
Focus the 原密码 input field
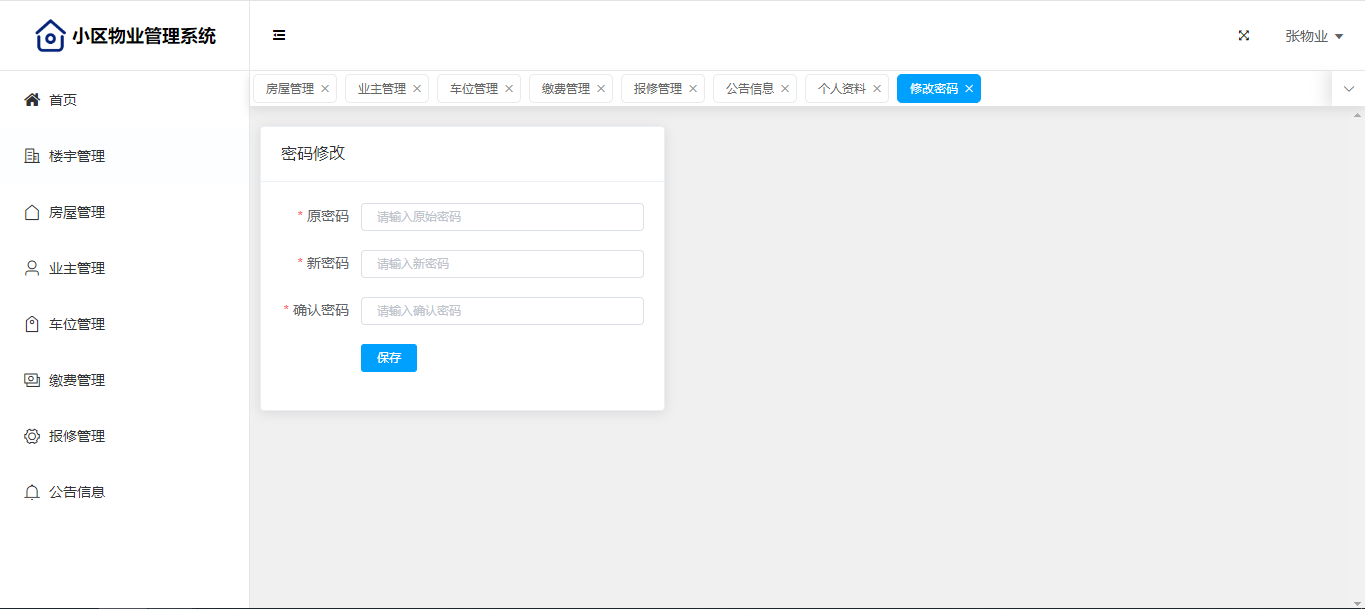pyautogui.click(x=502, y=217)
